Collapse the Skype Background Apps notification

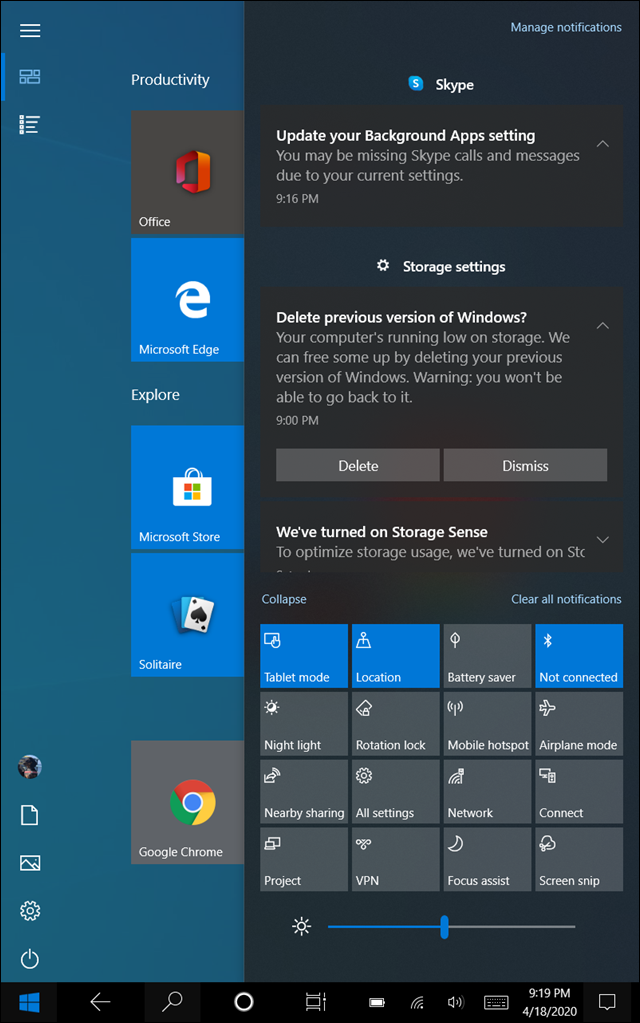603,144
